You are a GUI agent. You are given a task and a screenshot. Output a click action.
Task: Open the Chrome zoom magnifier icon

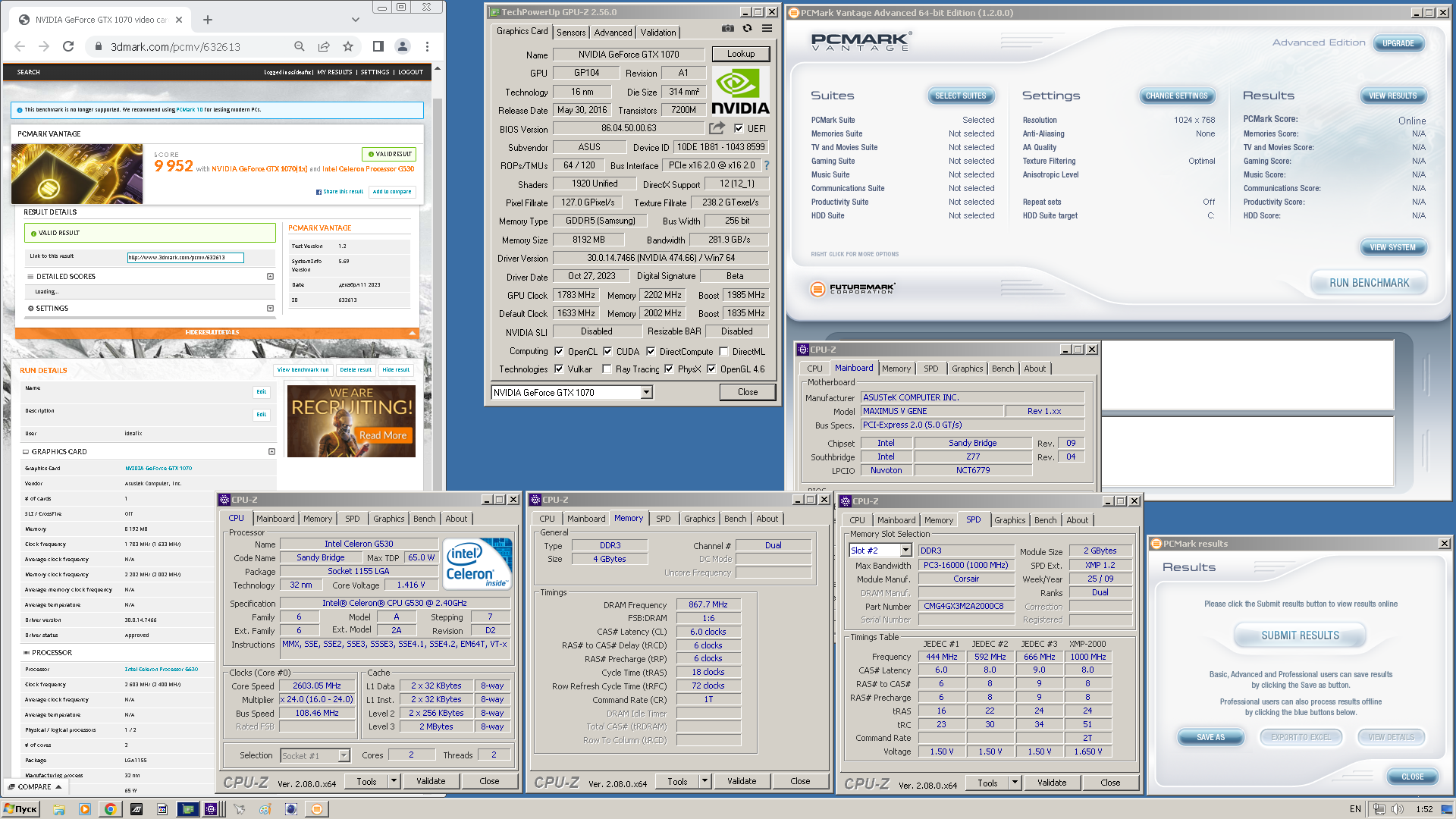(x=300, y=46)
